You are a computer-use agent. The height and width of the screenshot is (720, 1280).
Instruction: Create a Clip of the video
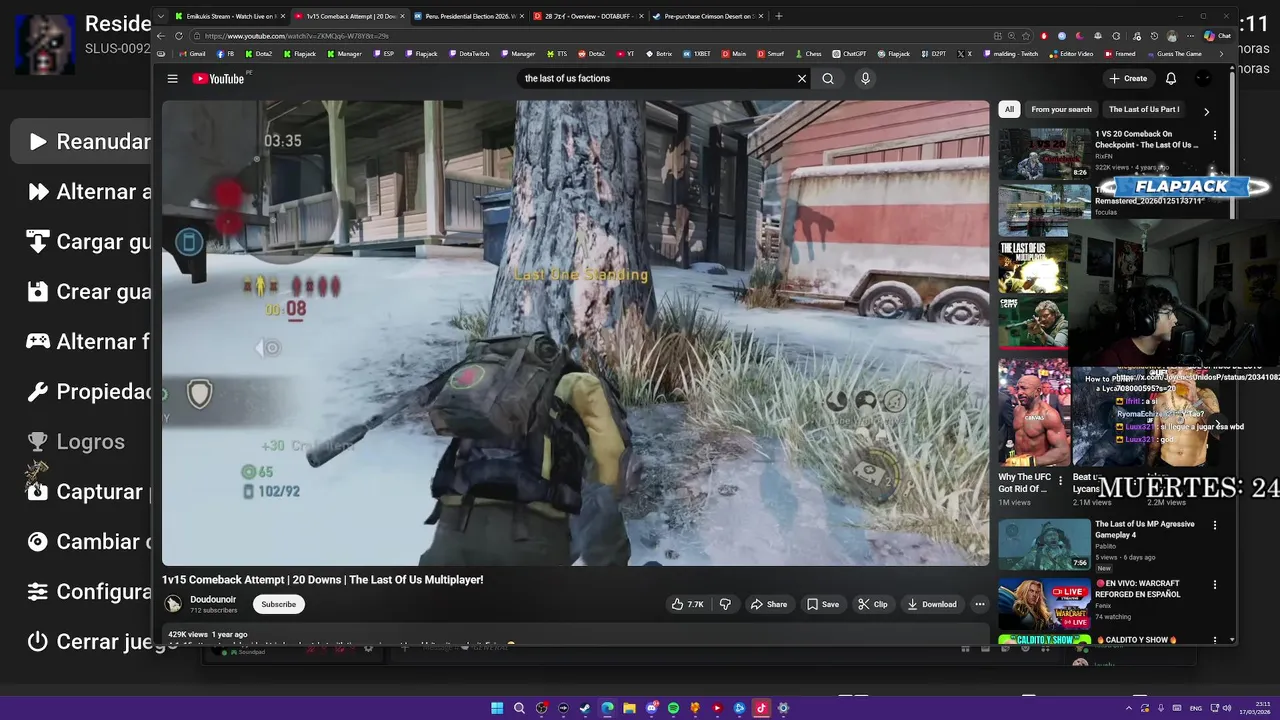(873, 604)
